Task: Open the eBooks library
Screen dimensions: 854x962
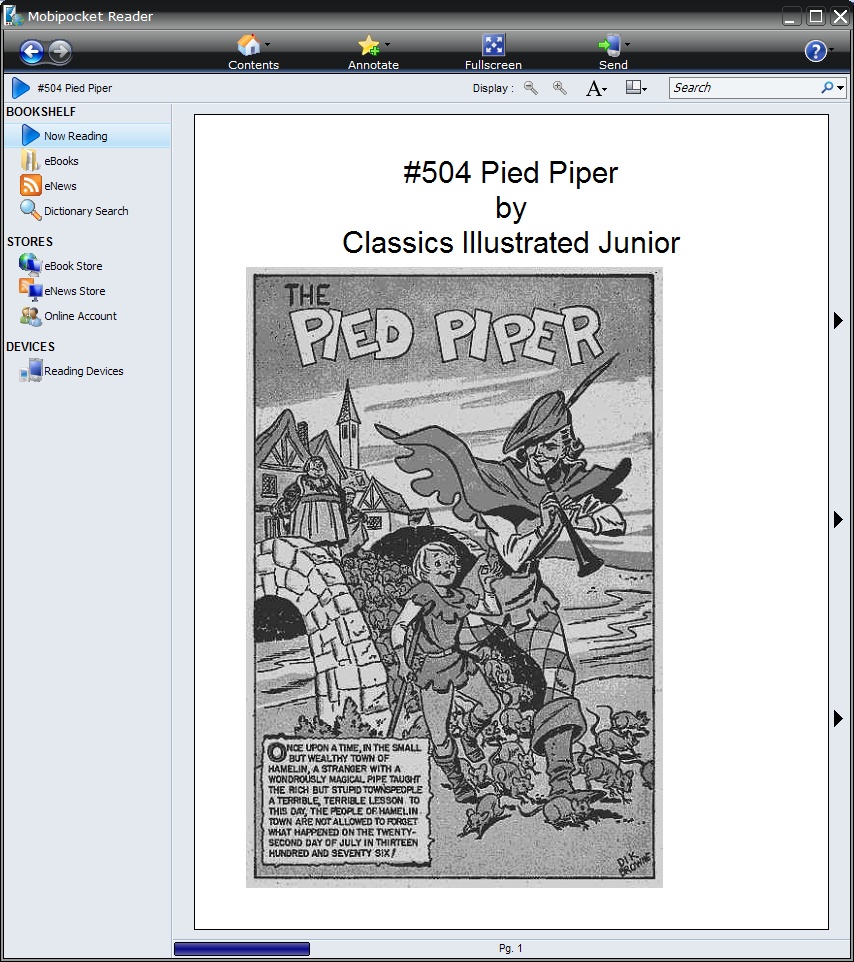Action: pyautogui.click(x=61, y=161)
